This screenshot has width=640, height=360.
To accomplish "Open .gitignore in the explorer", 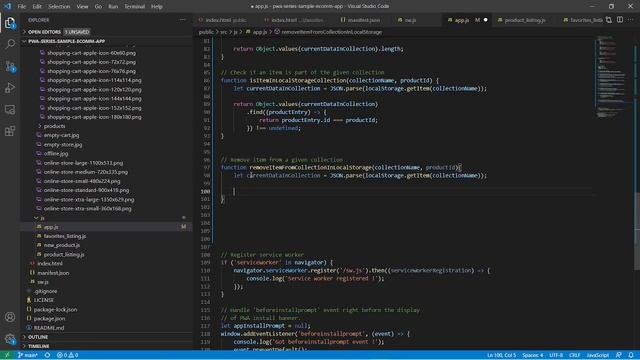I will tap(45, 291).
